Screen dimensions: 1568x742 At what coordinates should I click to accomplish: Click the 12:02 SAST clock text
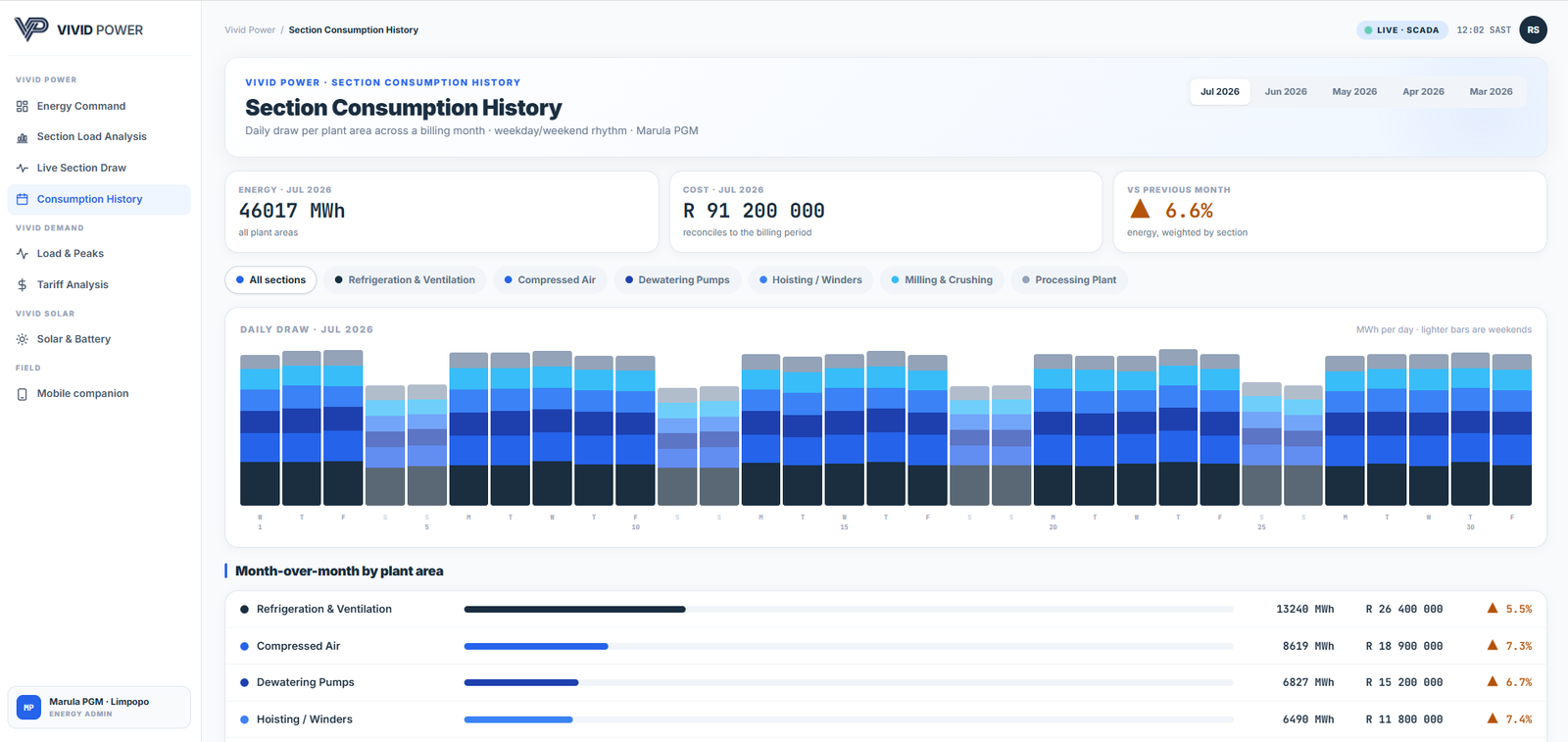1484,30
